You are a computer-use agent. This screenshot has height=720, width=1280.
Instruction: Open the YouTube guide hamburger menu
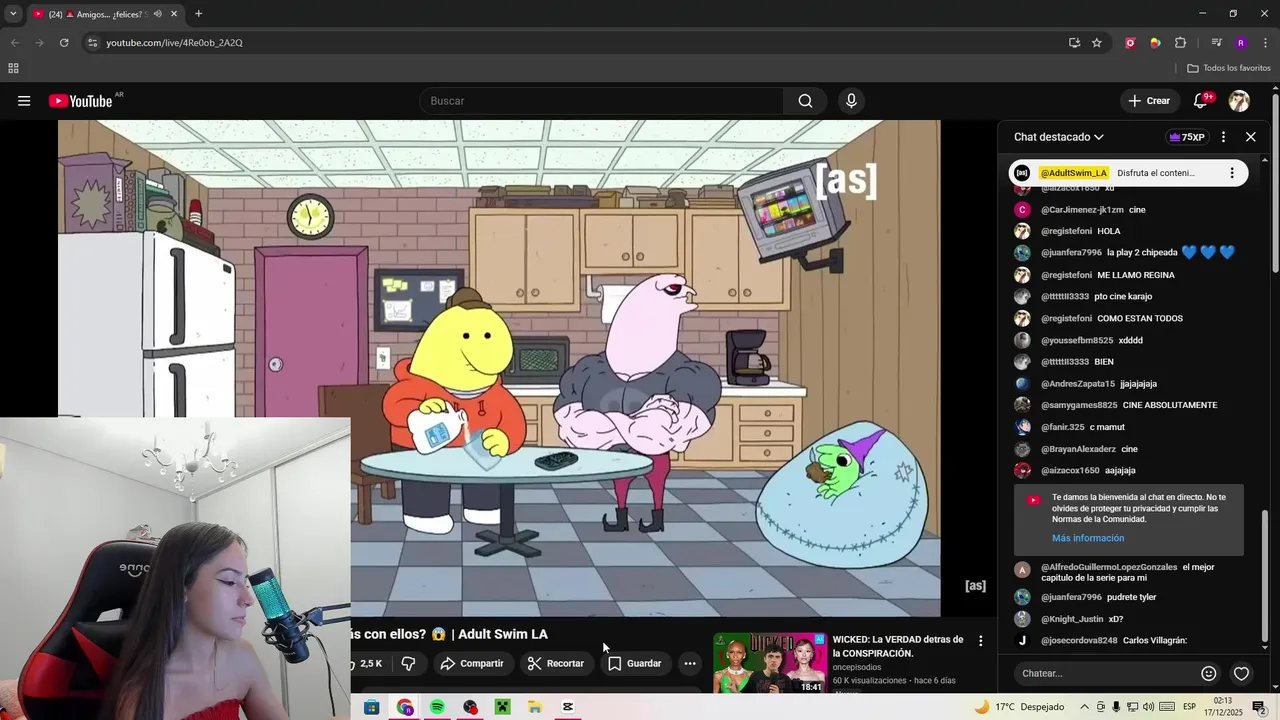coord(24,101)
